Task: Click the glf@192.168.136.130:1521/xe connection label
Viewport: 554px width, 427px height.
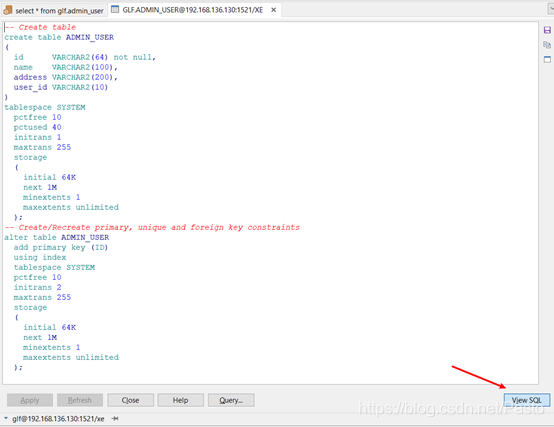Action: (58, 419)
